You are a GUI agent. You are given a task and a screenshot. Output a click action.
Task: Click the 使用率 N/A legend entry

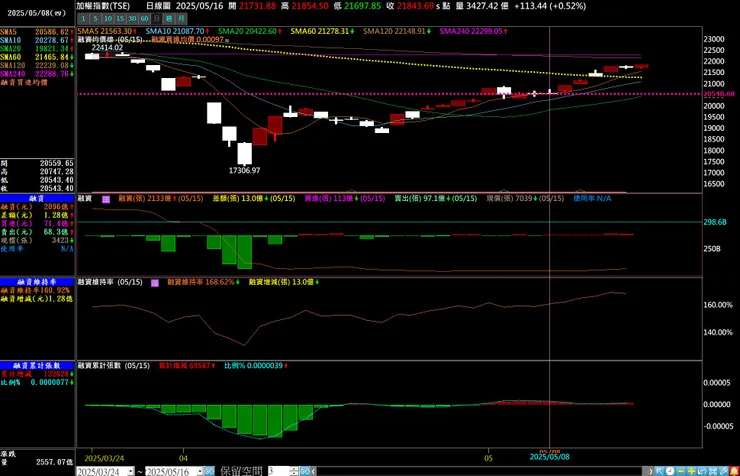click(x=592, y=199)
